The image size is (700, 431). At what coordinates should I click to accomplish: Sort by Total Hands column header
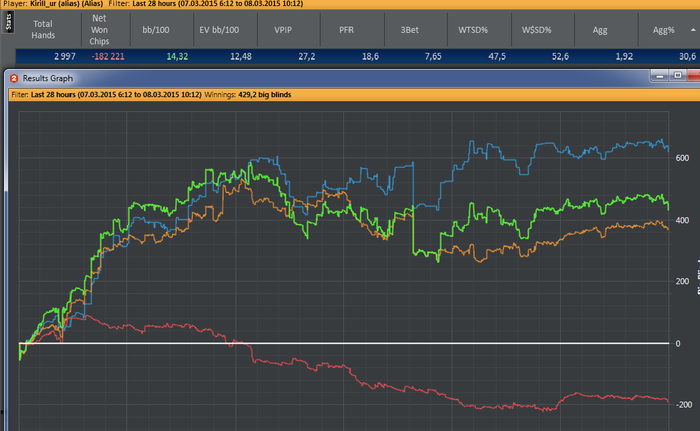pos(43,29)
